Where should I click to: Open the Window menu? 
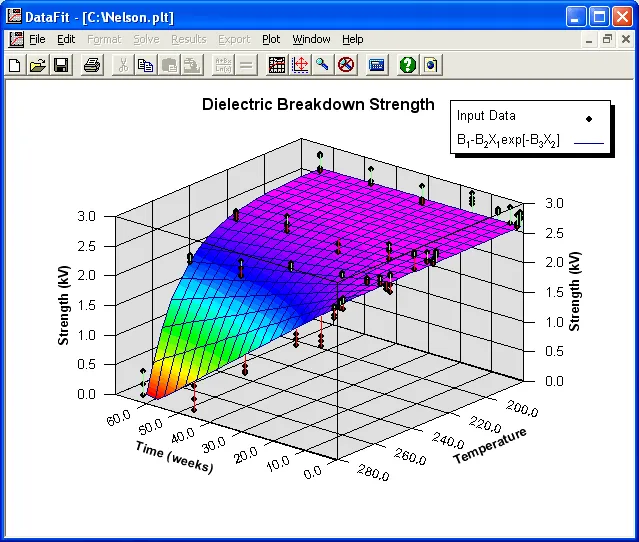(x=311, y=40)
